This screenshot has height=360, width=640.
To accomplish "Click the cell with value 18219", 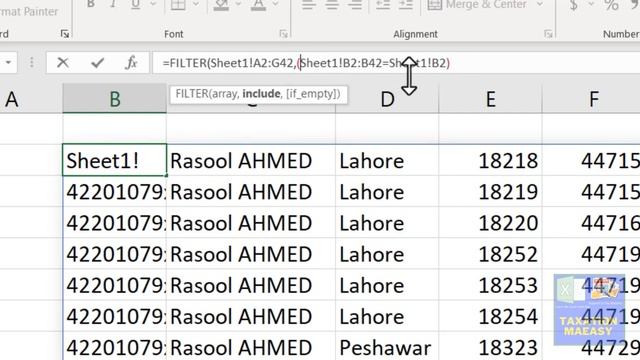I will 490,192.
